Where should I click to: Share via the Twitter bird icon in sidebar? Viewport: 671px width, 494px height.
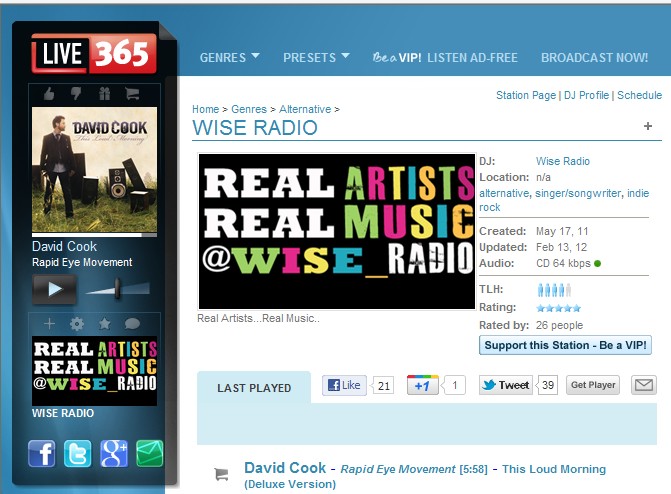(x=77, y=453)
